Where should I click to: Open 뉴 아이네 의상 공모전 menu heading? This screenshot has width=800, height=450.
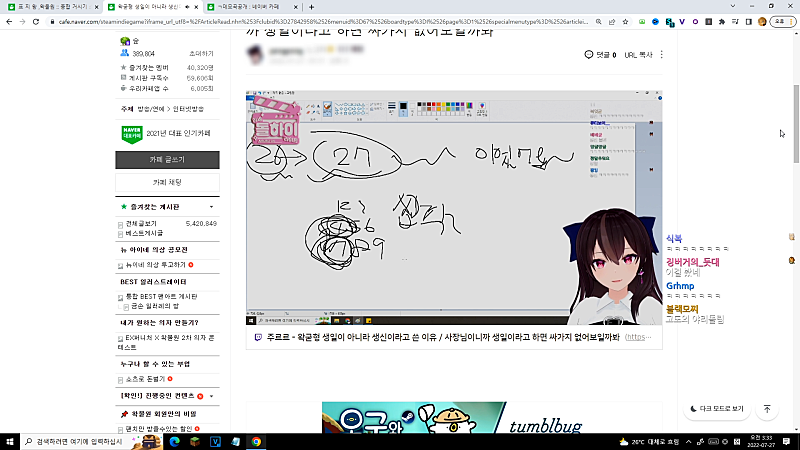point(154,249)
